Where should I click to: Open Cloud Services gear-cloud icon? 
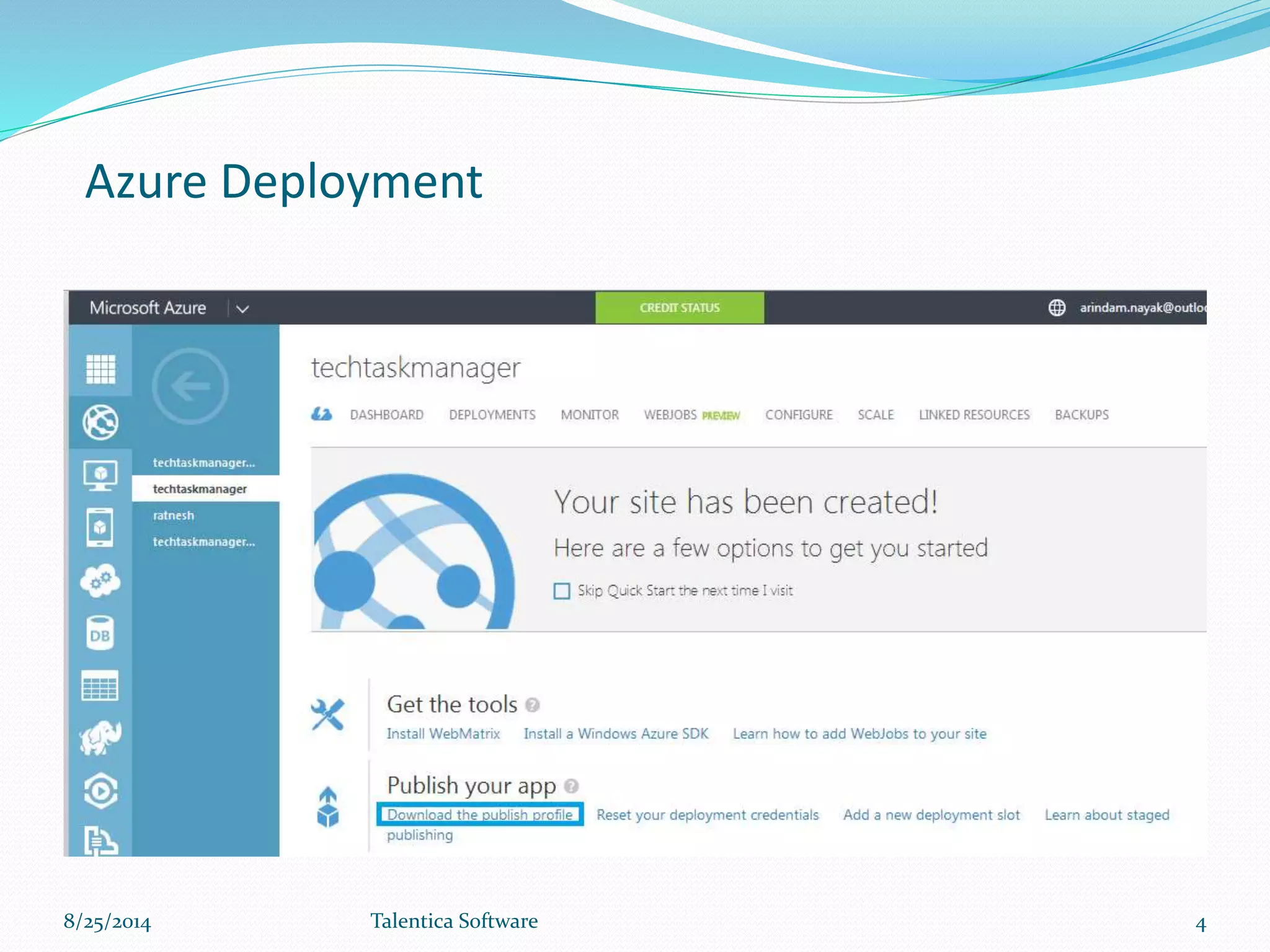(x=100, y=581)
